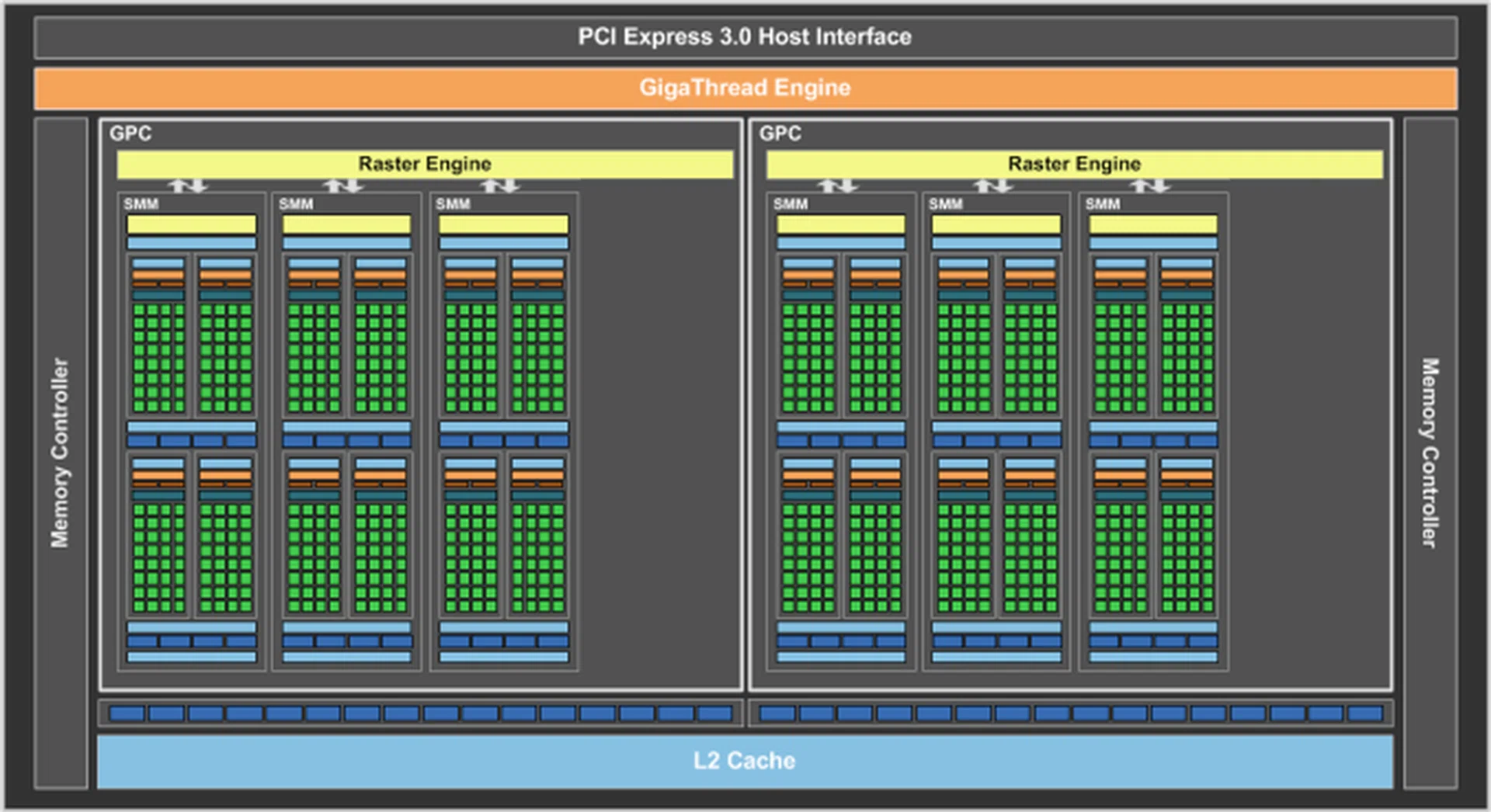Click the left Memory Controller block

tap(61, 453)
